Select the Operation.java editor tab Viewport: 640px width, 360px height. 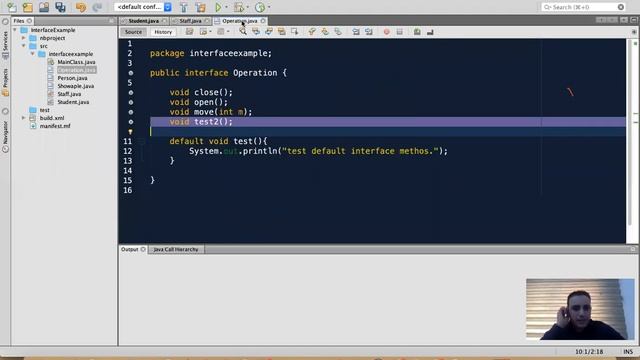[240, 20]
